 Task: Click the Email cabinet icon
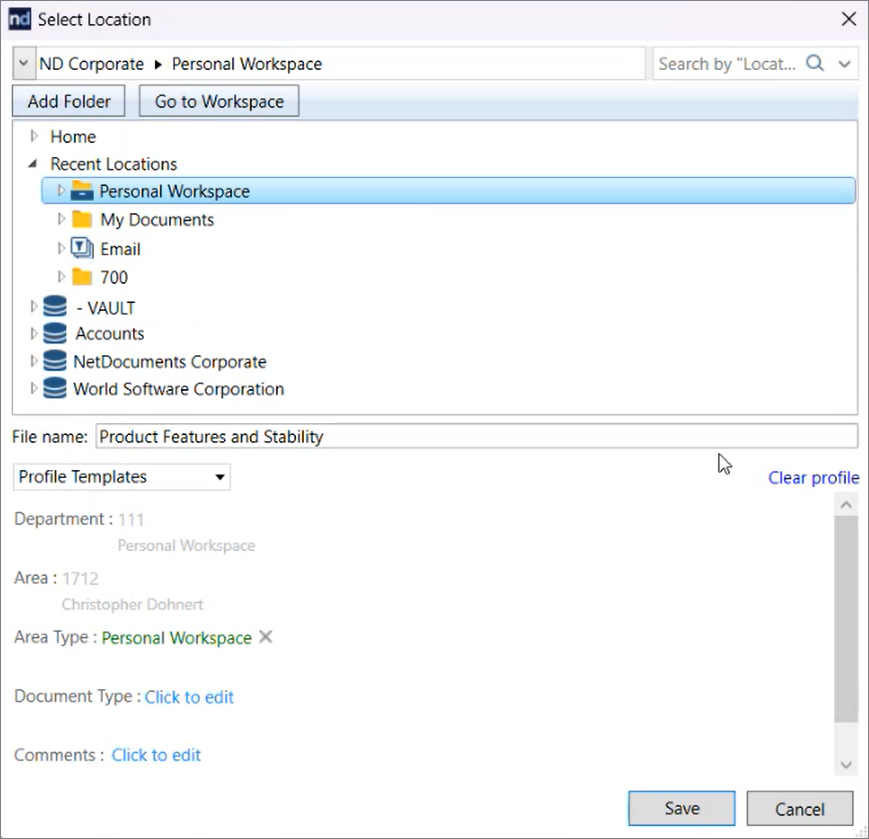click(x=81, y=248)
